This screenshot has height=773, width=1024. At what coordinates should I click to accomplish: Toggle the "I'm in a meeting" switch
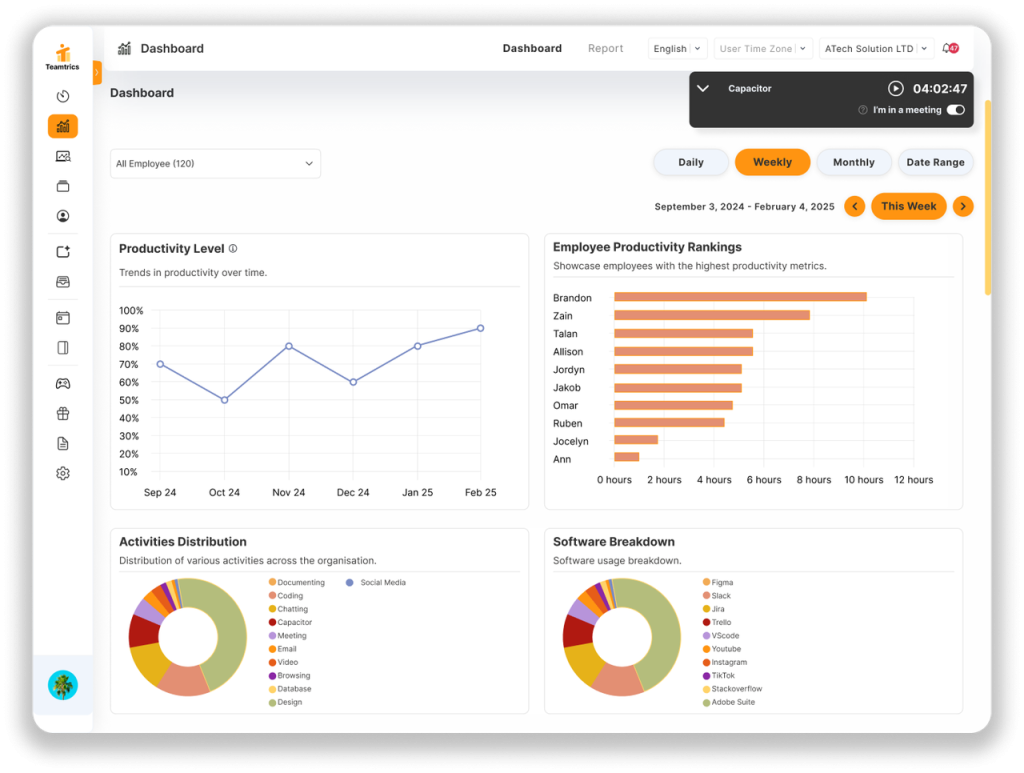pyautogui.click(x=955, y=110)
